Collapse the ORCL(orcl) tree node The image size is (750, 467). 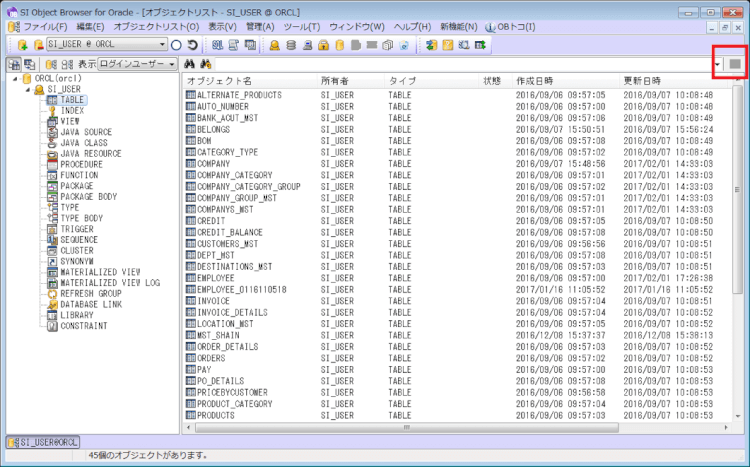15,78
